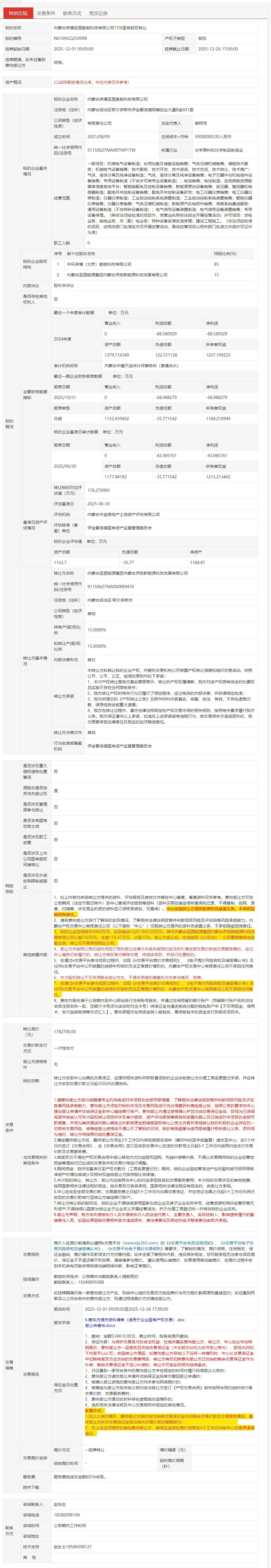The width and height of the screenshot is (271, 1568).
Task: Select transfer base price 1782700.00
Action: pyautogui.click(x=65, y=1032)
